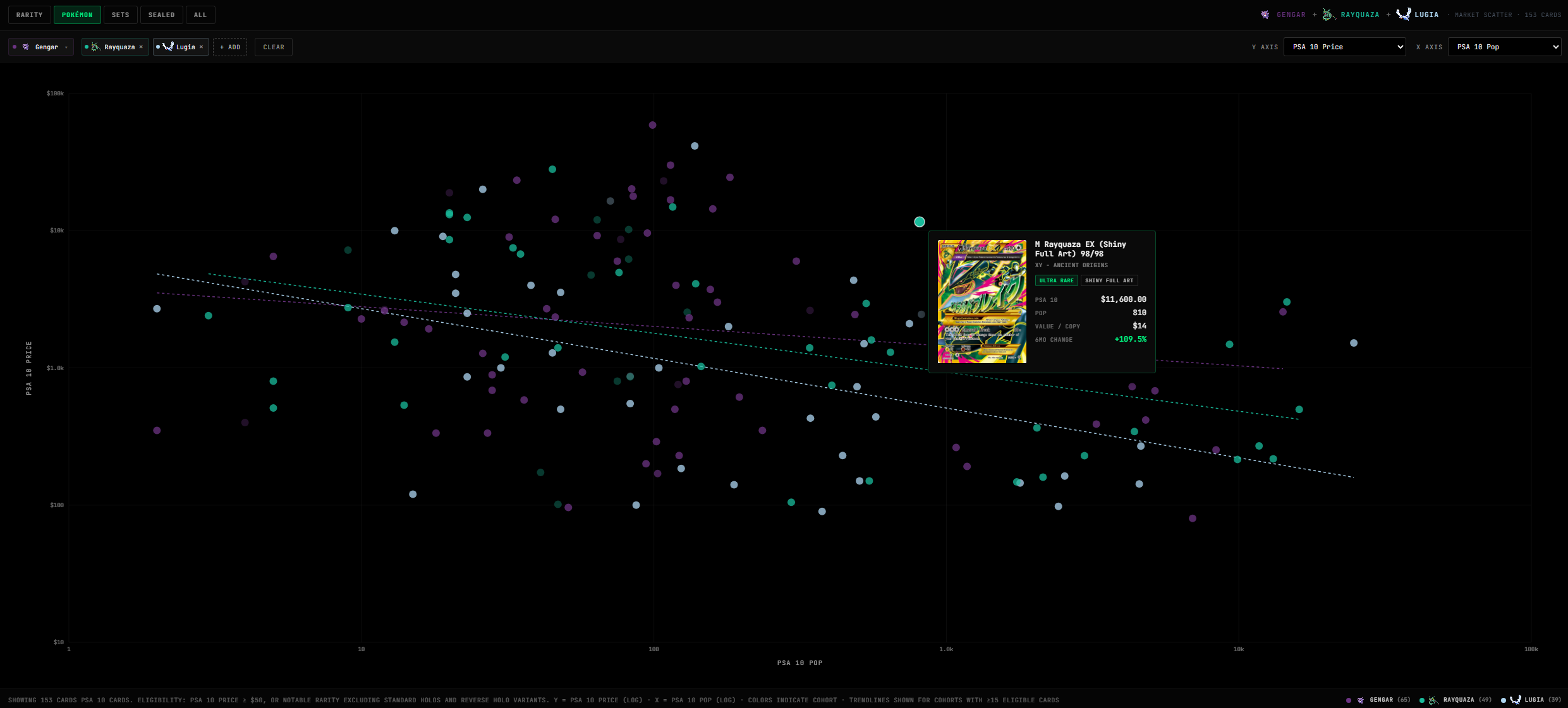The width and height of the screenshot is (1568, 708).
Task: Click the XY - ANCIENT ORIGINS set label
Action: click(x=1071, y=265)
